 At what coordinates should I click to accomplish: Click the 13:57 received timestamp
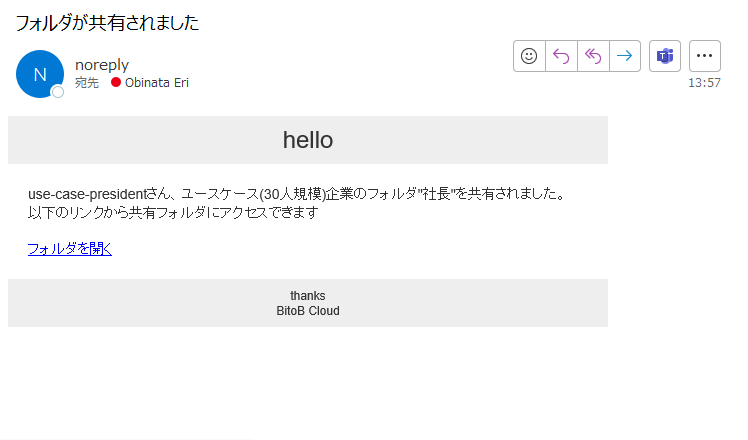704,83
